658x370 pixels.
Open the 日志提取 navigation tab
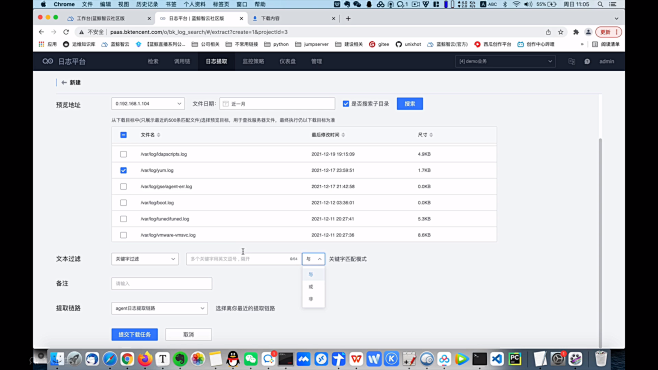[x=216, y=61]
